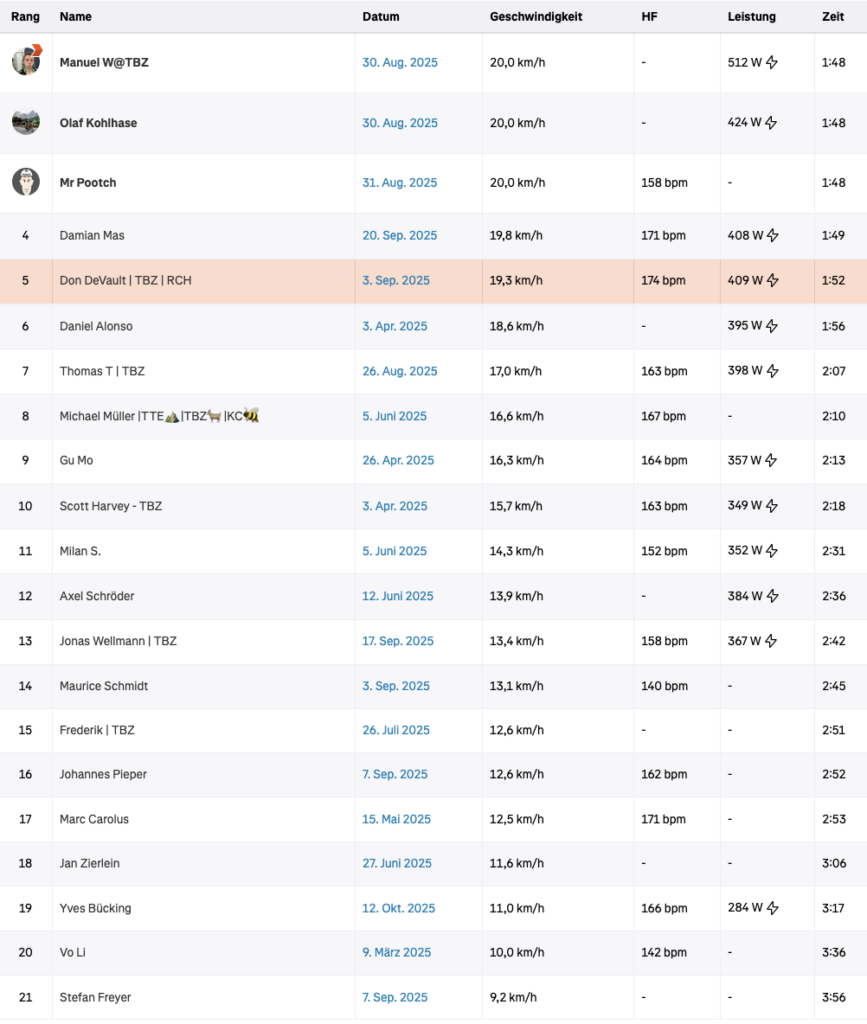Open Damian Mas's 20. Sep. 2025 activity
The height and width of the screenshot is (1024, 867).
pyautogui.click(x=400, y=236)
